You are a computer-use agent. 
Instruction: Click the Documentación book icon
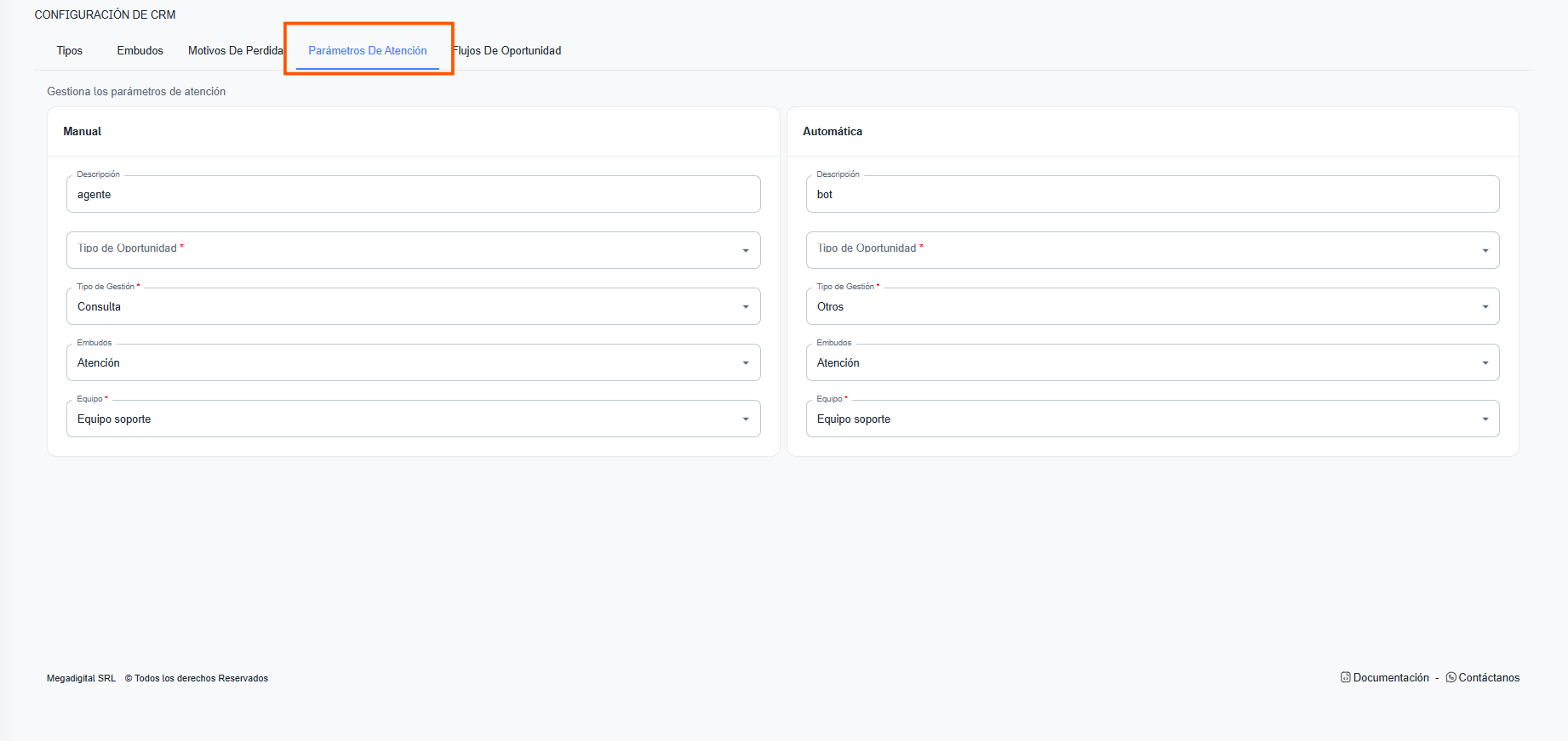coord(1345,677)
